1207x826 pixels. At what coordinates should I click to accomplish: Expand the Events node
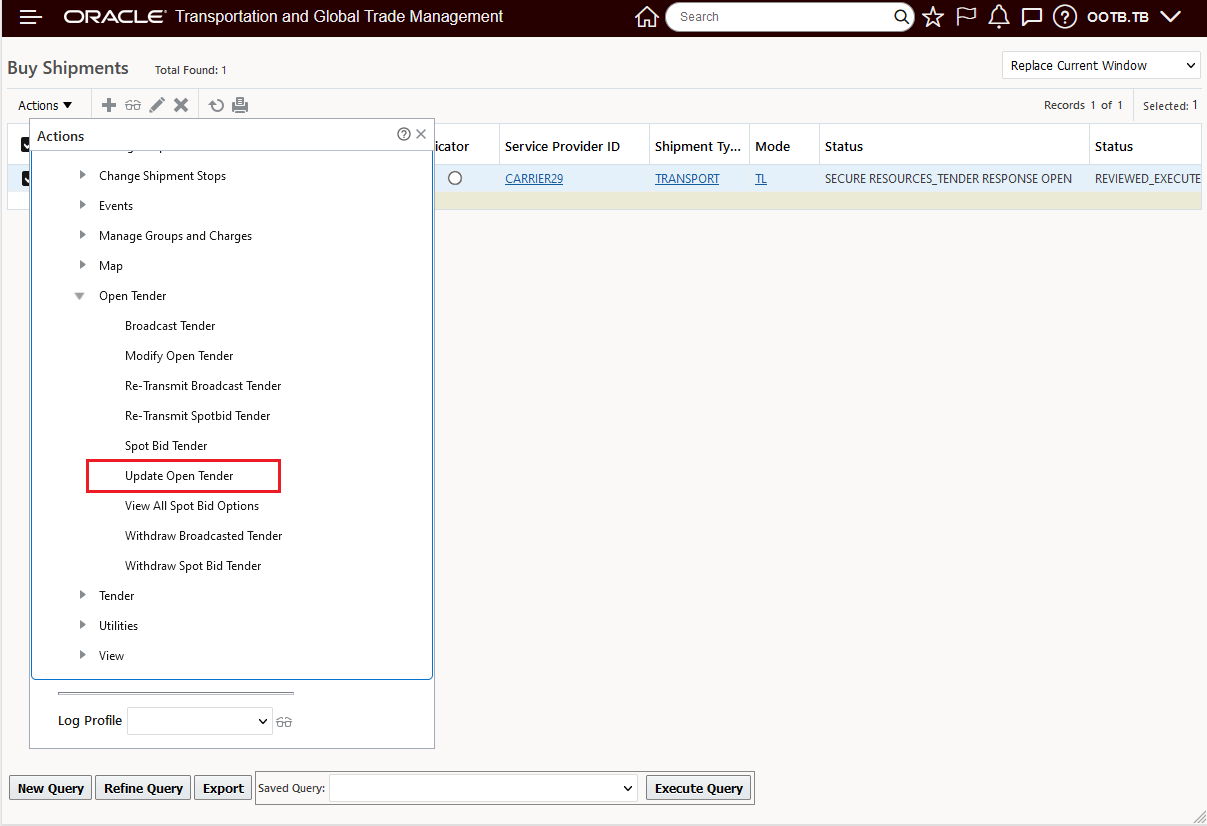83,205
